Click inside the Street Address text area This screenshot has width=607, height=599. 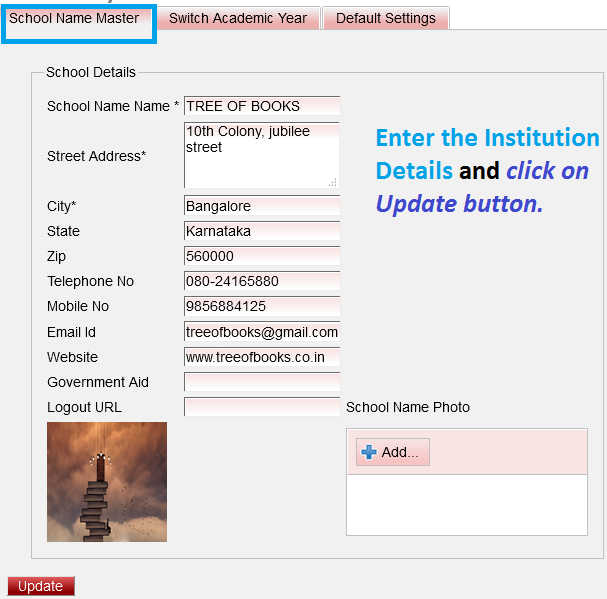[261, 155]
